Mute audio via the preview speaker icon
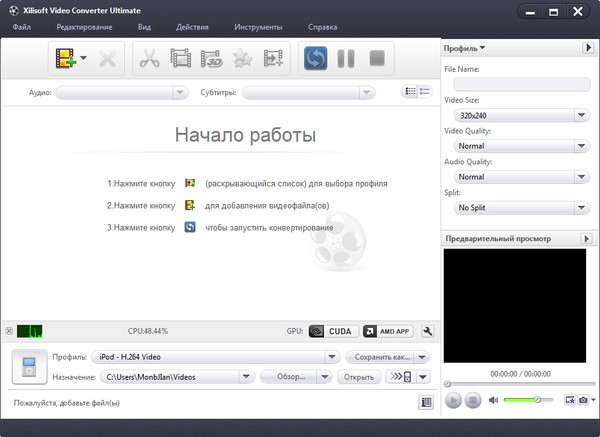This screenshot has height=437, width=600. point(492,400)
